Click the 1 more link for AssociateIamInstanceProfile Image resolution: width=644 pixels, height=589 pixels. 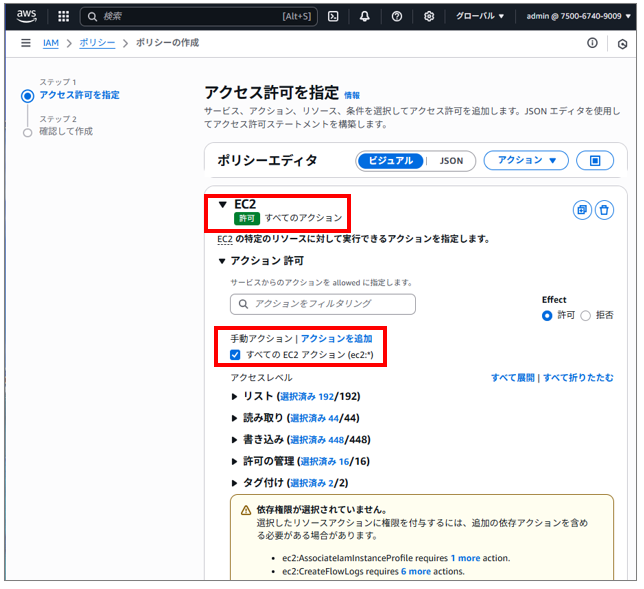pyautogui.click(x=465, y=558)
